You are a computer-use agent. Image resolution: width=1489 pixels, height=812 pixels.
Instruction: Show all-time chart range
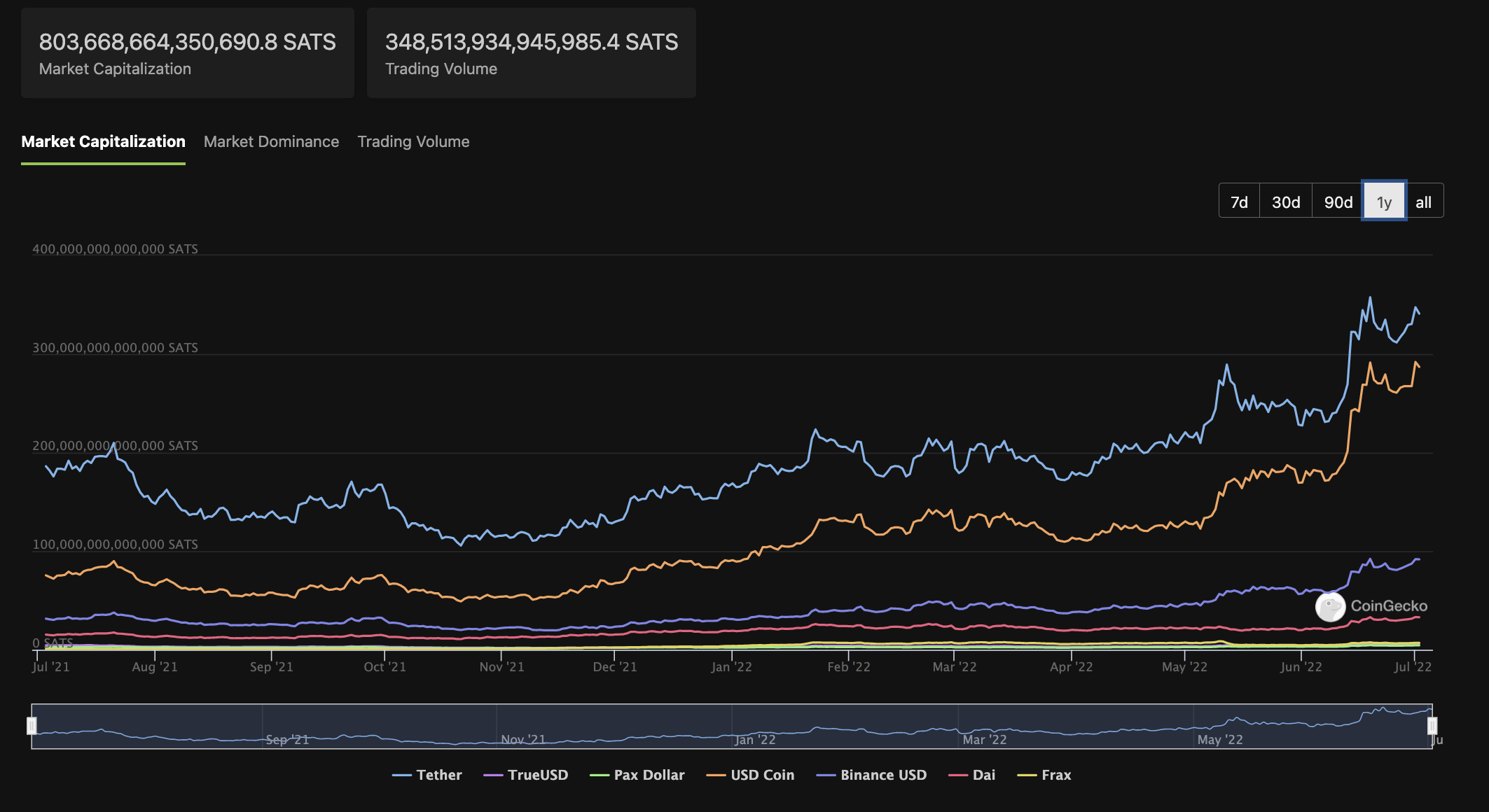1424,202
